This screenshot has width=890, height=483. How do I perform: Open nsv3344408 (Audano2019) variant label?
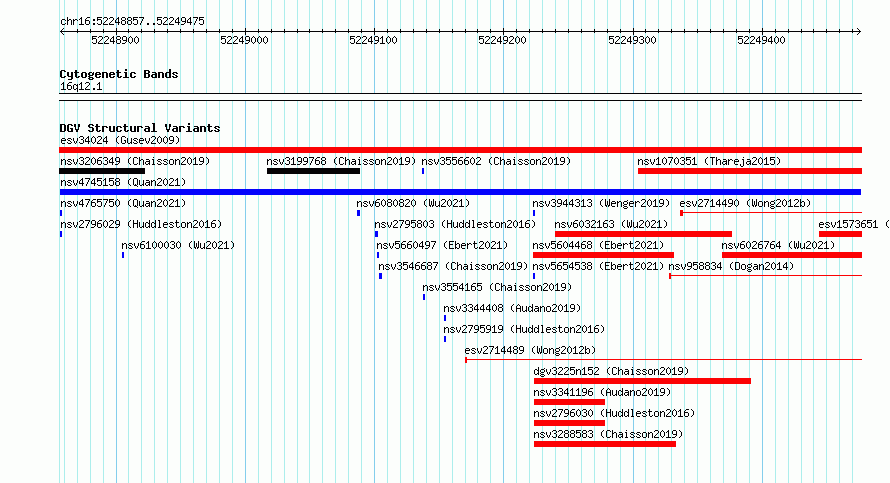(x=512, y=308)
